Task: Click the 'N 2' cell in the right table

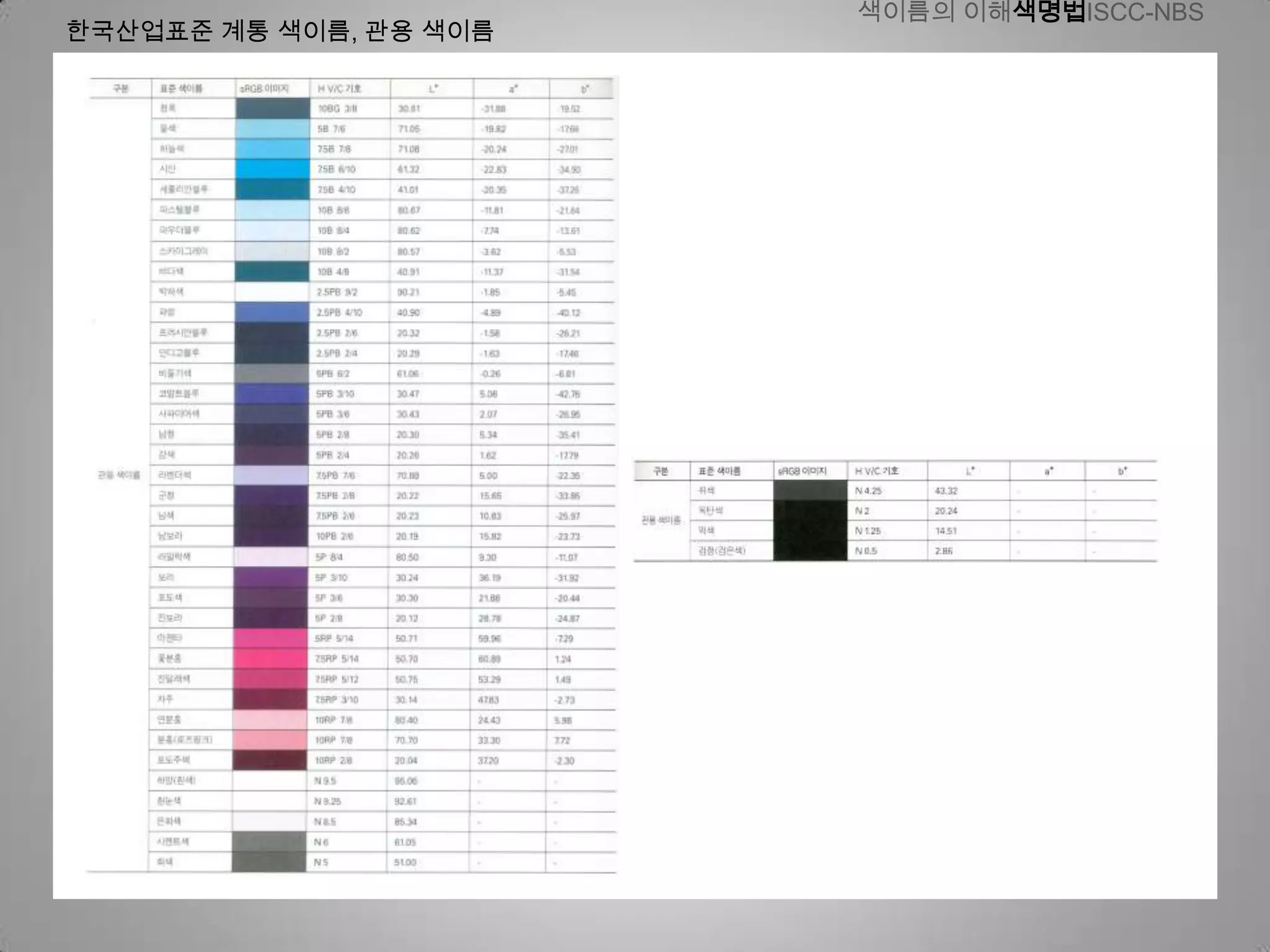Action: 862,511
